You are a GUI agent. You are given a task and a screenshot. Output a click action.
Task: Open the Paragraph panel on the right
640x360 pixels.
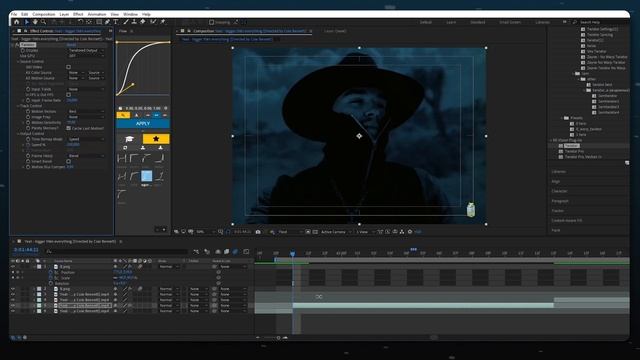point(560,201)
